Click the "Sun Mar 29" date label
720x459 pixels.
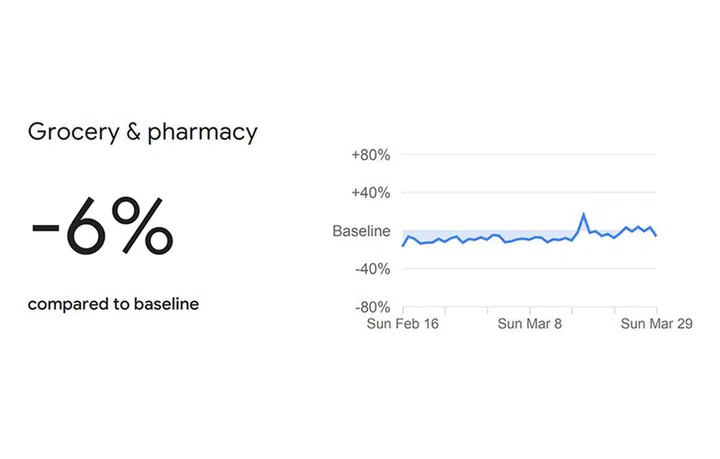(656, 324)
